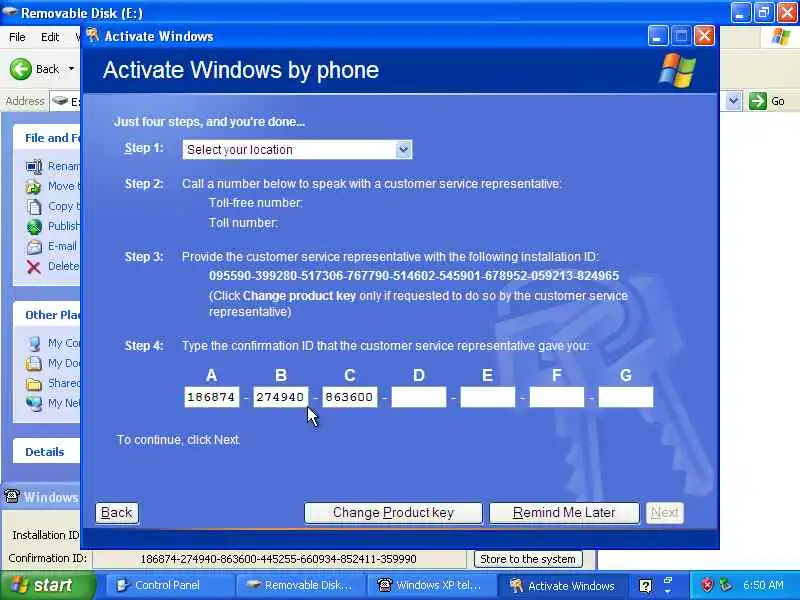Click confirmation ID field C
800x600 pixels.
[x=349, y=397]
